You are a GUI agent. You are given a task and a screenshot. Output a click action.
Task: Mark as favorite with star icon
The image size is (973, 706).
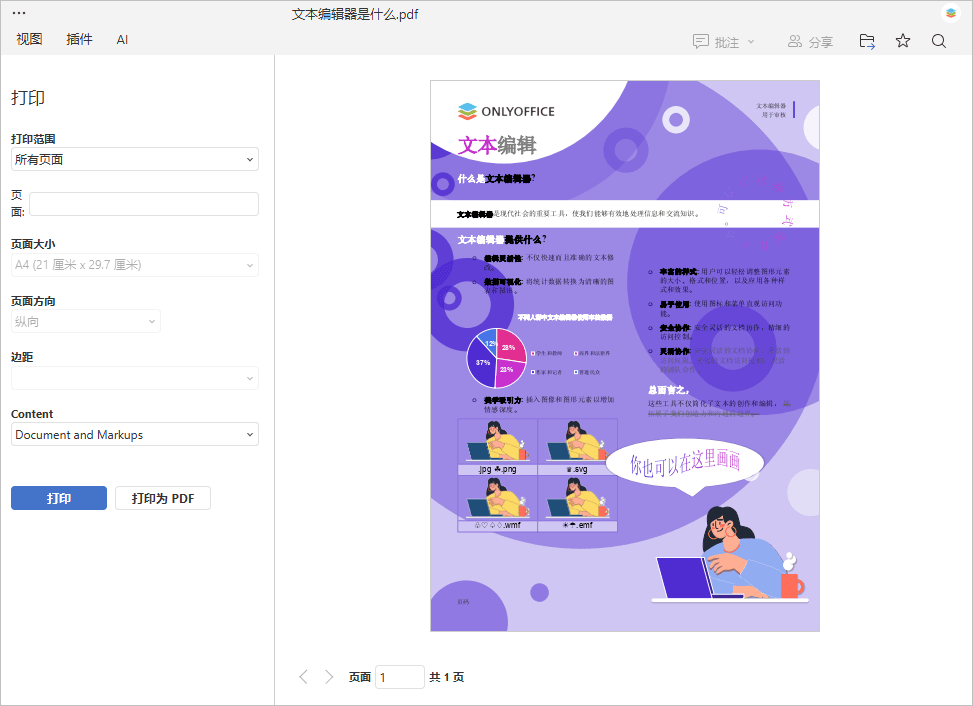point(903,41)
